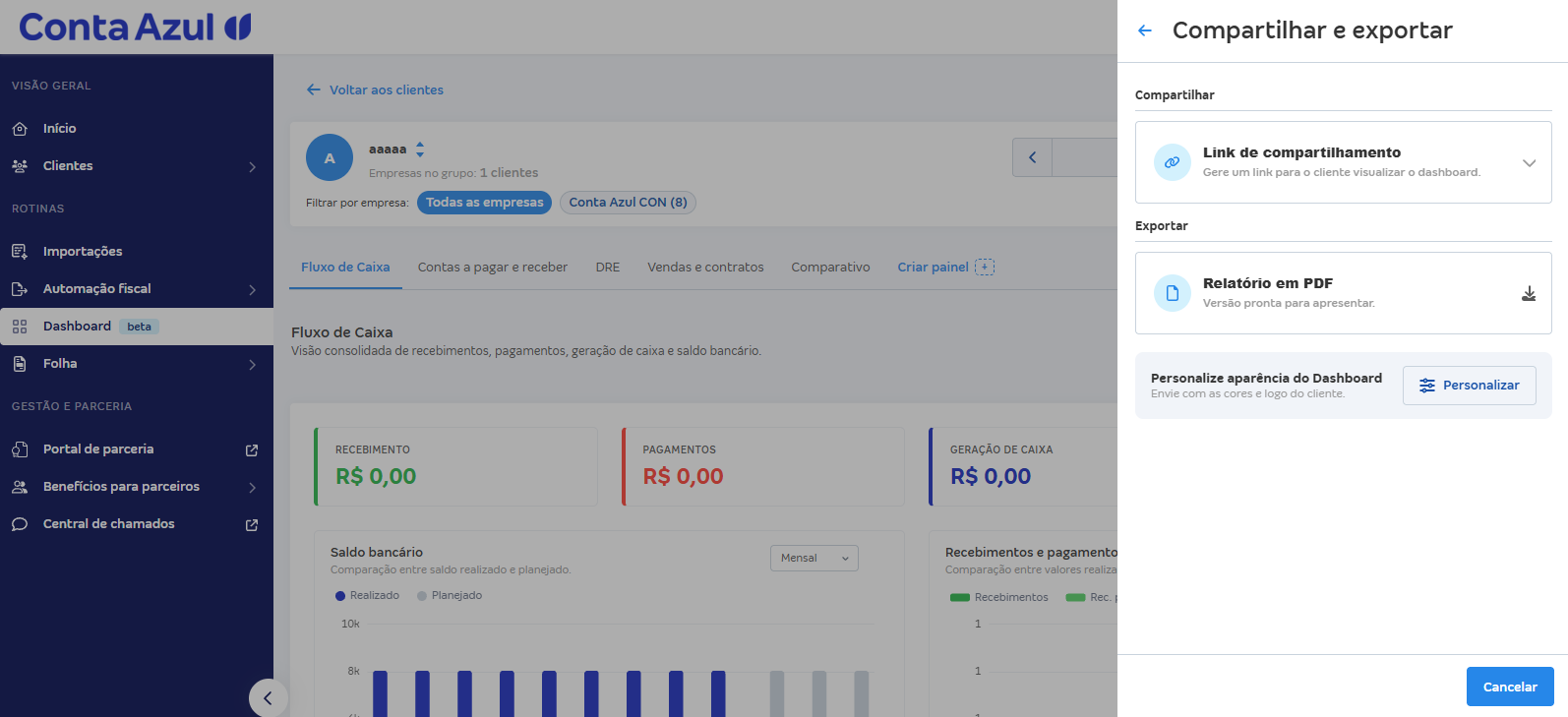Click the 'Fluxo de Caixa' section heading
The width and height of the screenshot is (1568, 717).
pos(341,332)
